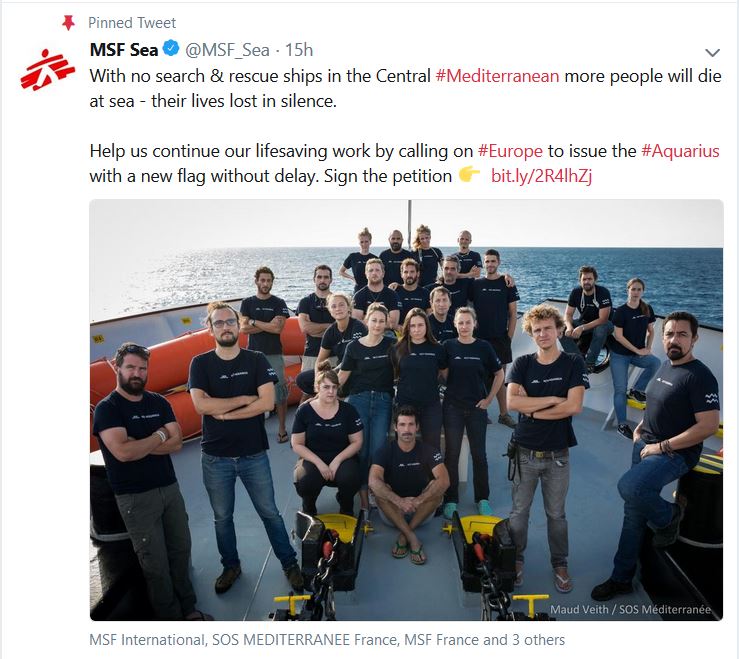Click the MSF Sea account name
The height and width of the screenshot is (659, 739).
coord(123,49)
